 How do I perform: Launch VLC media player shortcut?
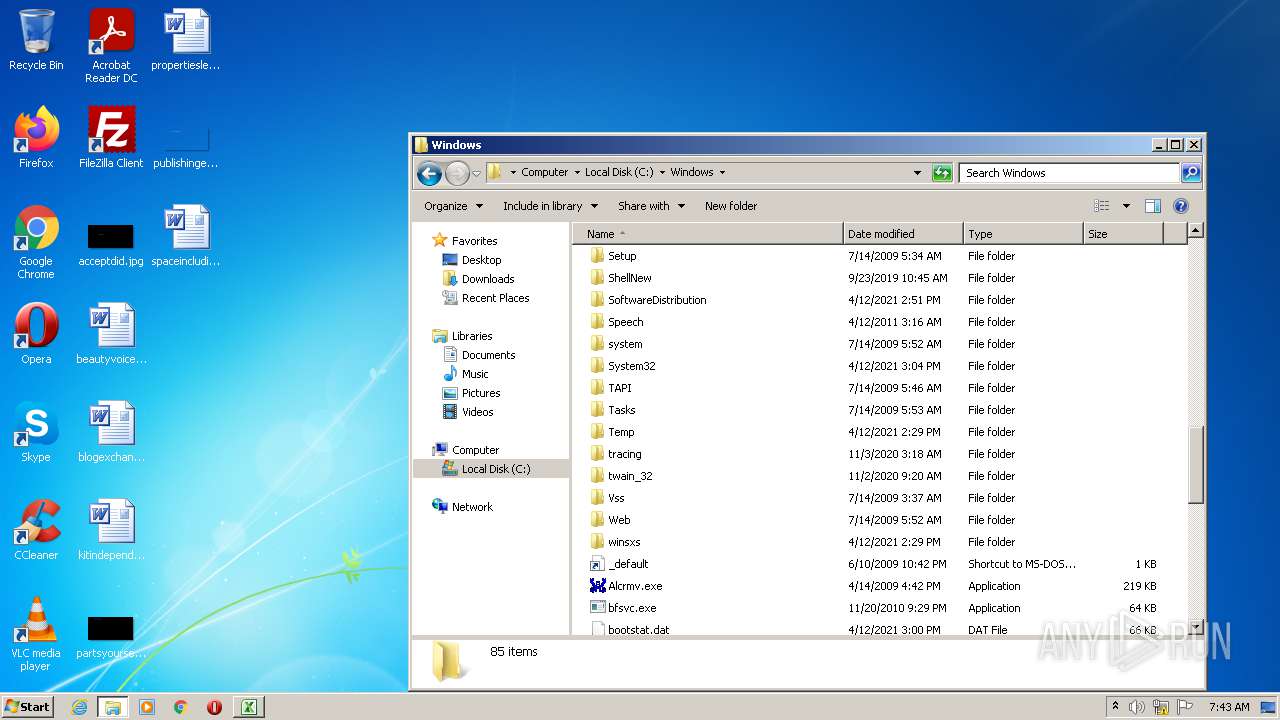pos(36,634)
